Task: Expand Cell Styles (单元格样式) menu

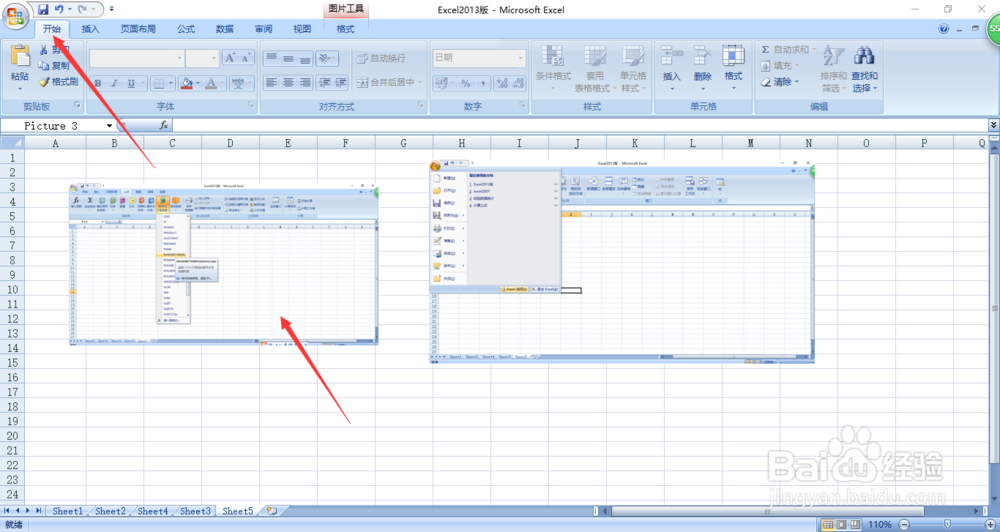Action: pyautogui.click(x=633, y=69)
